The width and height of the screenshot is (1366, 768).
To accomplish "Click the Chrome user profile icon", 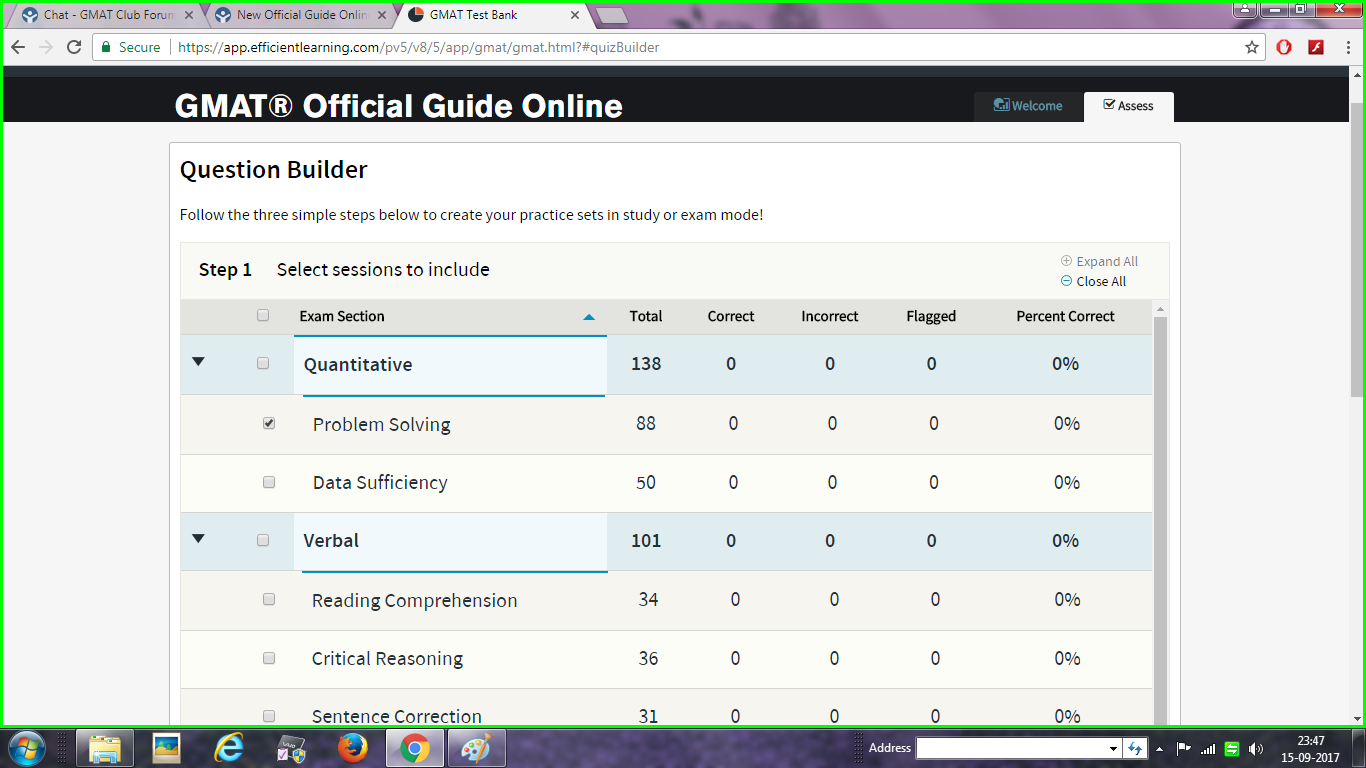I will click(1244, 9).
